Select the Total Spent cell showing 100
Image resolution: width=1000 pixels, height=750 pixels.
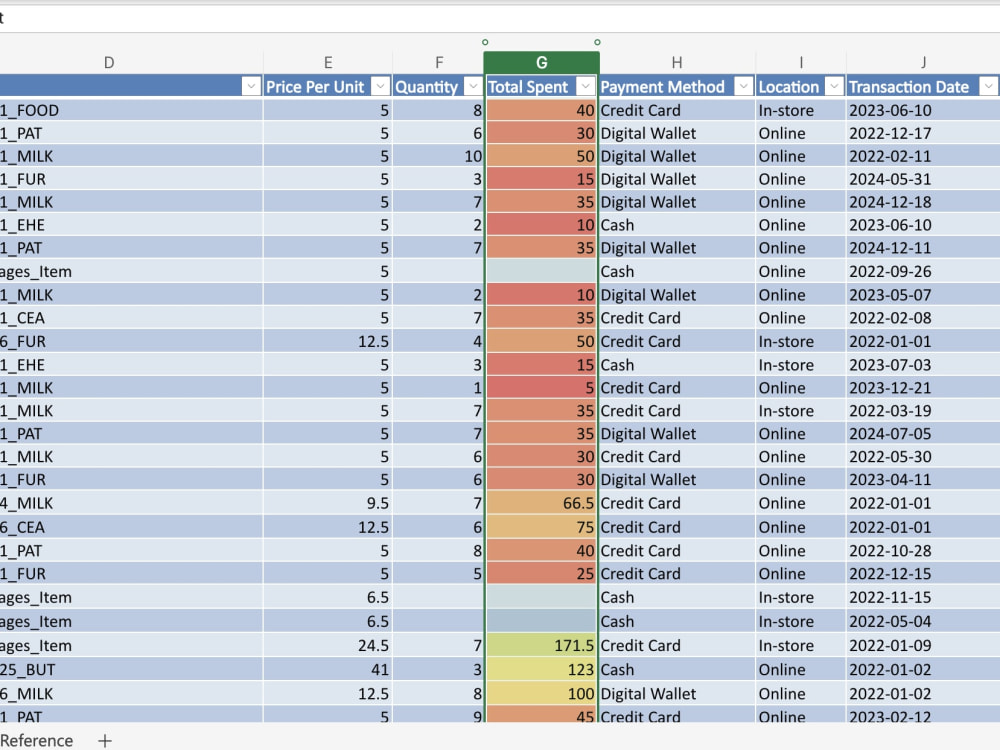point(541,694)
